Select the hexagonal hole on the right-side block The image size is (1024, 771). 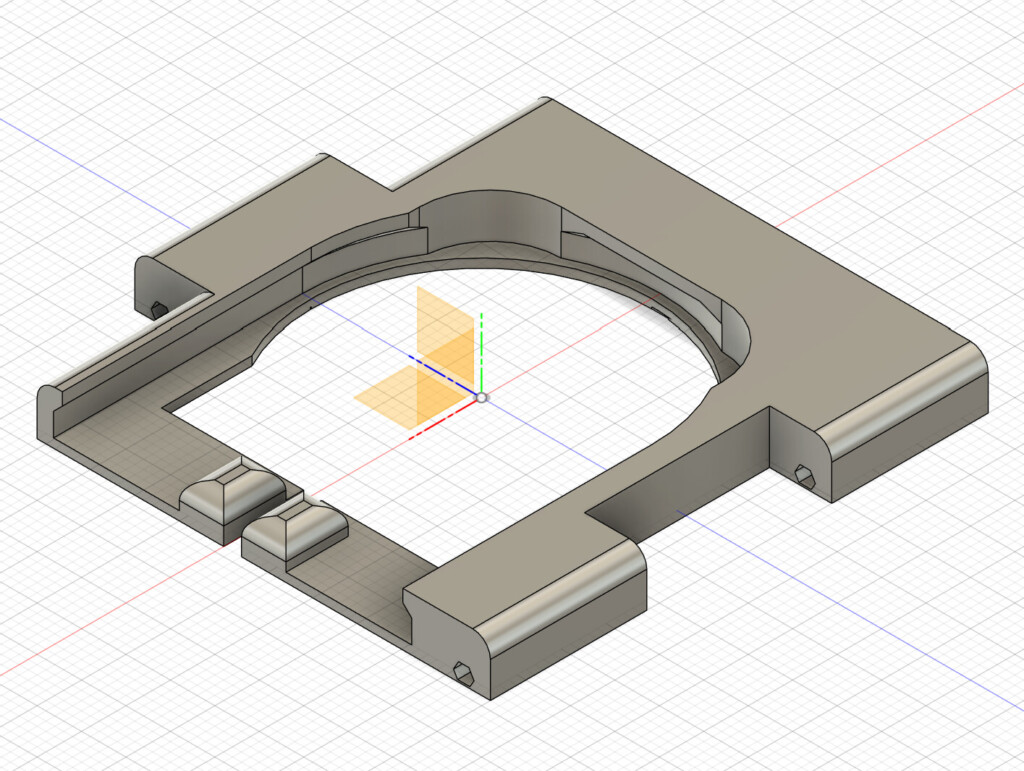pyautogui.click(x=804, y=476)
